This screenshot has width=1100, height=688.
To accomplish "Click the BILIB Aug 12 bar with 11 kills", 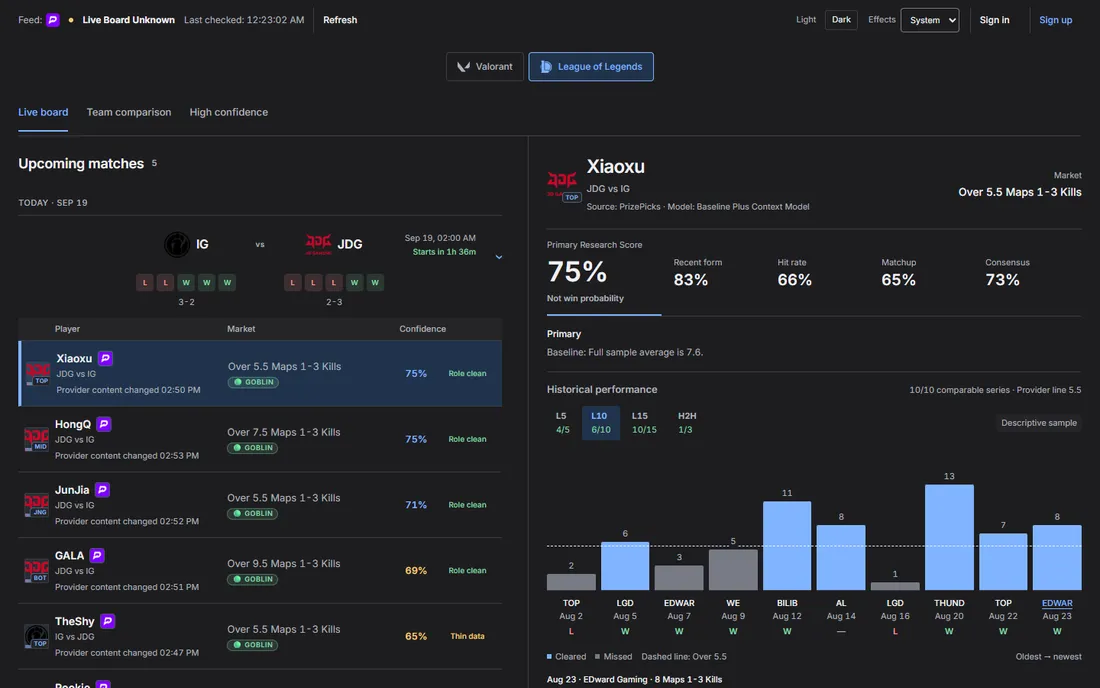I will click(786, 546).
